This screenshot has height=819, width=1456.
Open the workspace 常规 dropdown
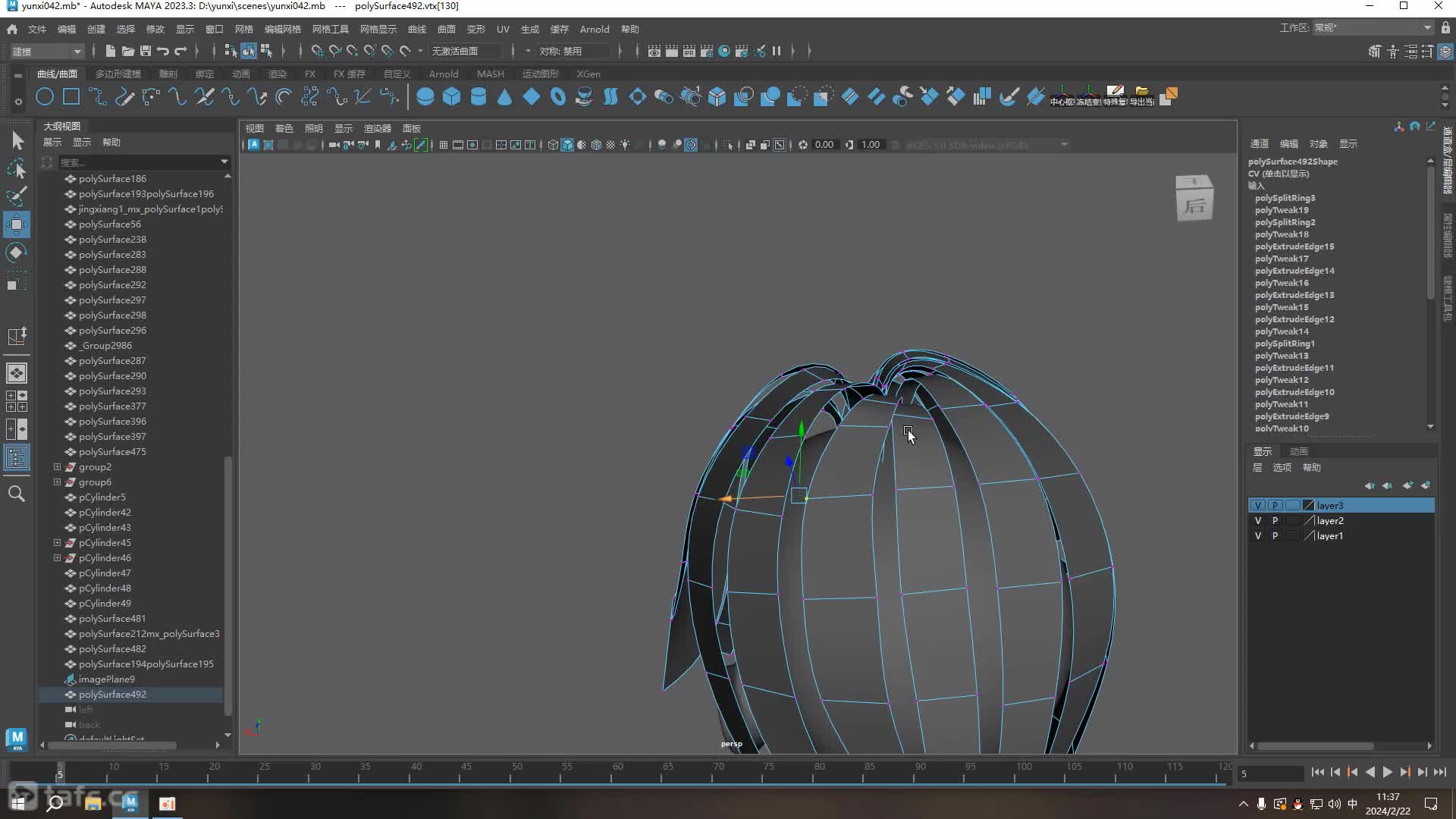[1373, 28]
